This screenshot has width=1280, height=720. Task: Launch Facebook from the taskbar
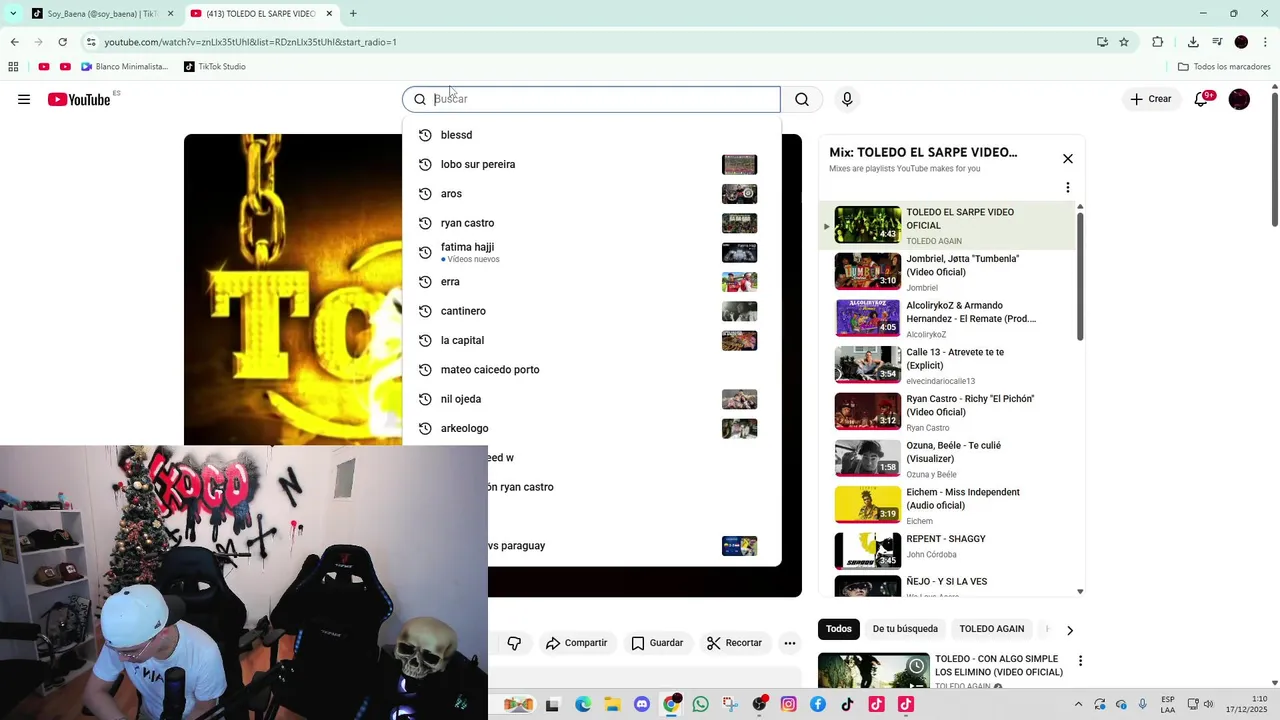click(x=818, y=704)
